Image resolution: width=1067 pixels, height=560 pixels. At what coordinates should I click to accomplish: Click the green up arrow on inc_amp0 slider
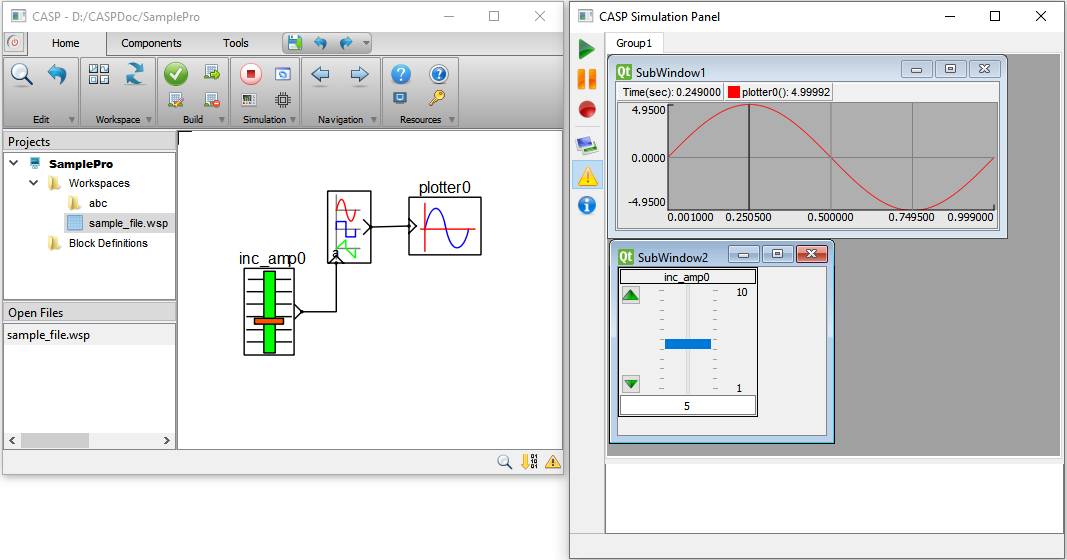tap(630, 295)
